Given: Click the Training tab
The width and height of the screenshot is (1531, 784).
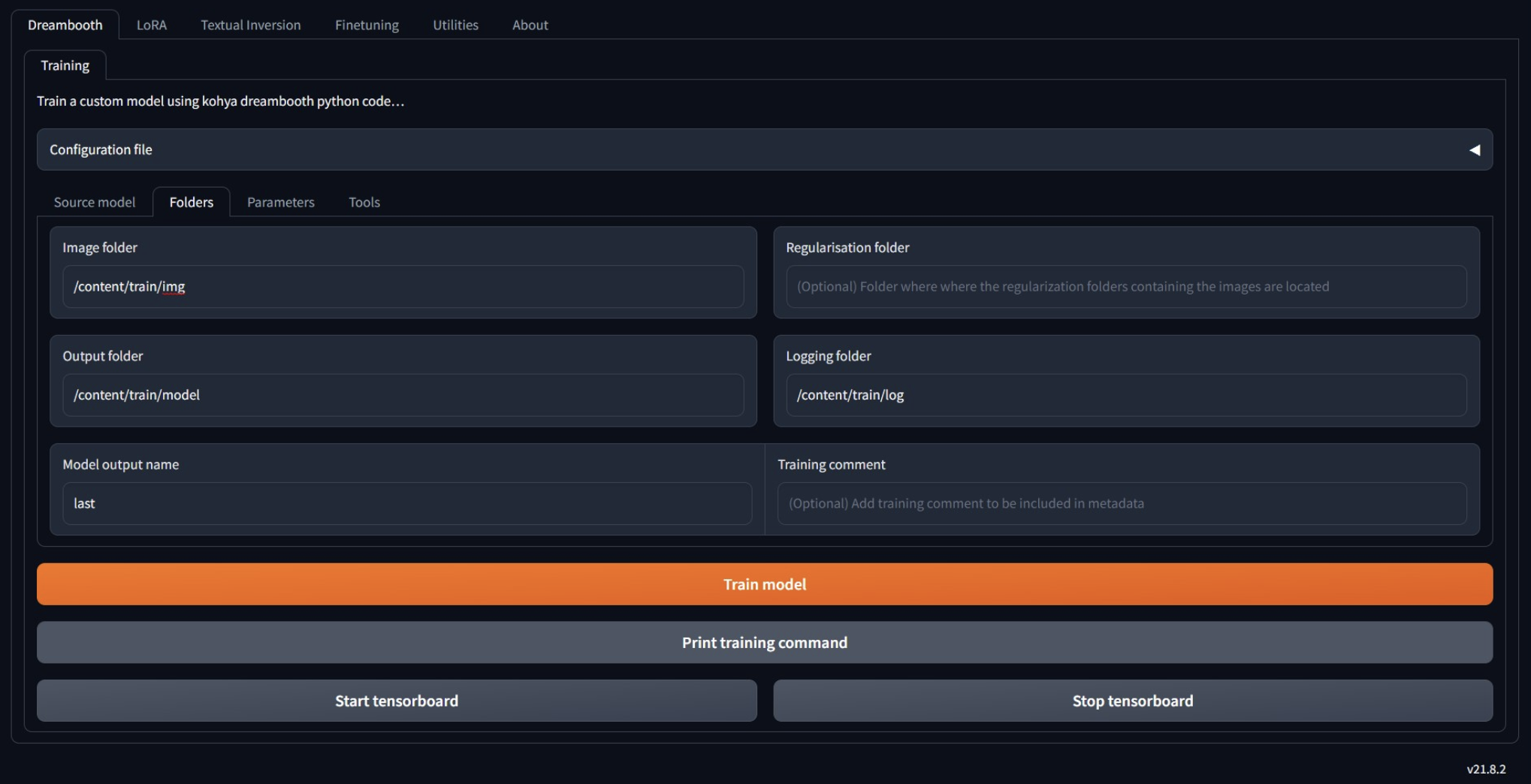Looking at the screenshot, I should [65, 65].
